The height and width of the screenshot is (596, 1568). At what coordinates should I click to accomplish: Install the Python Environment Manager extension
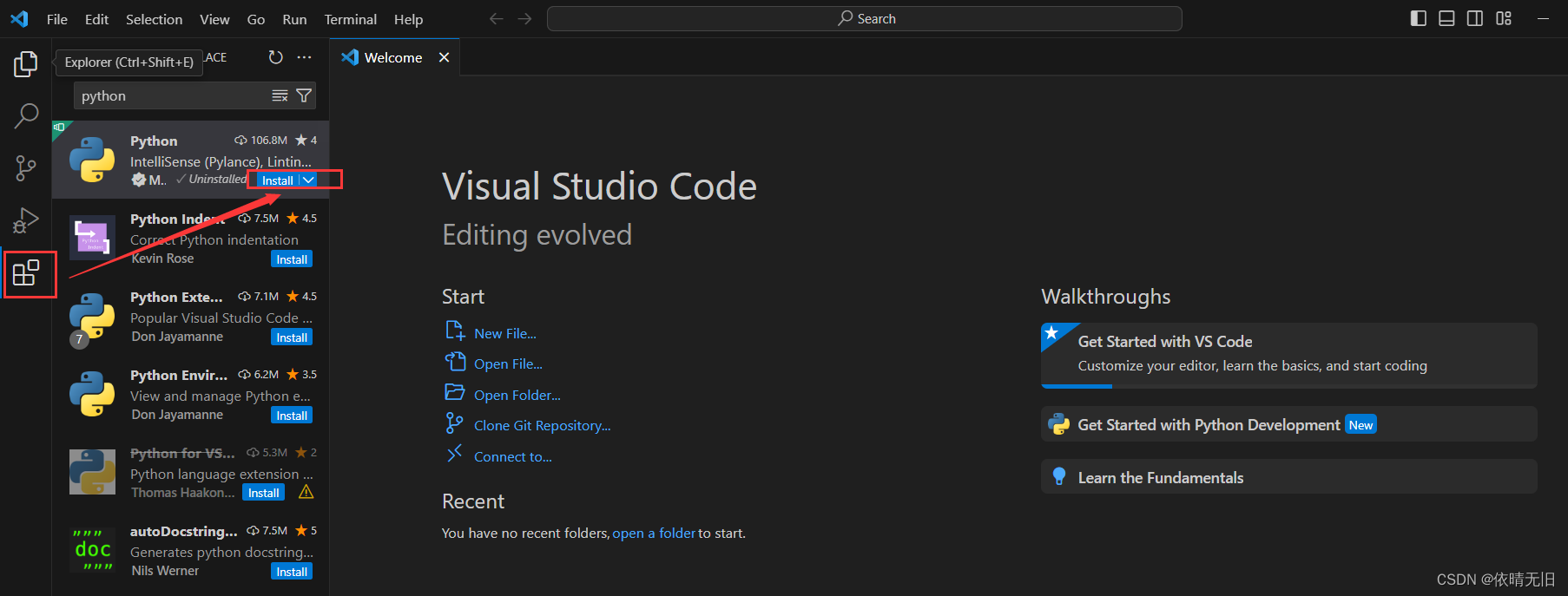coord(292,416)
